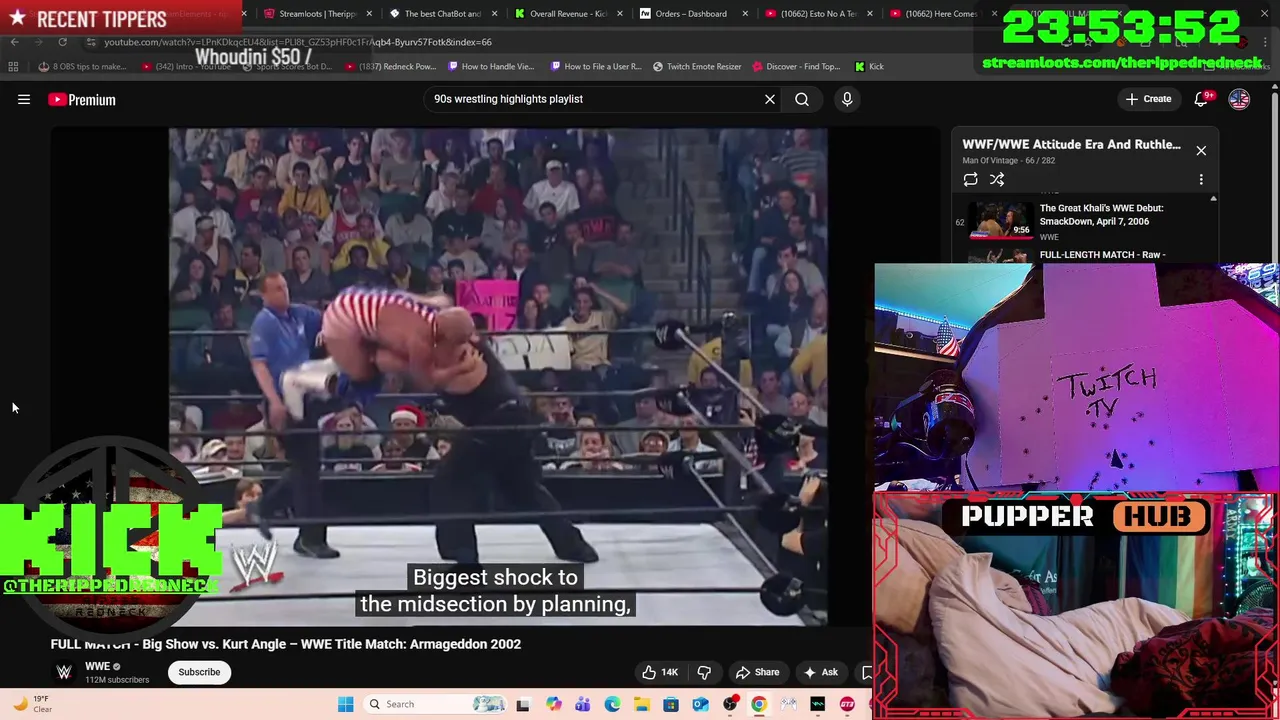Open OBS icon with red dot

point(730,704)
